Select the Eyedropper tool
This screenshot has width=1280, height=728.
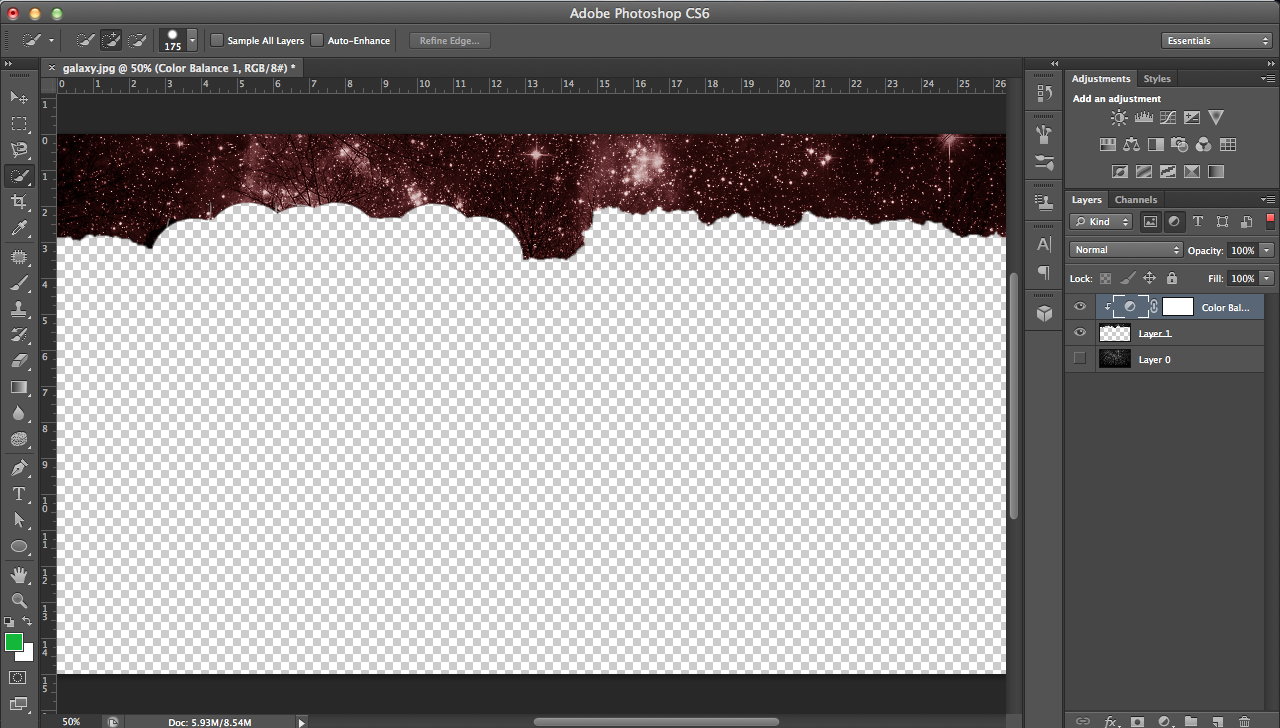click(19, 229)
